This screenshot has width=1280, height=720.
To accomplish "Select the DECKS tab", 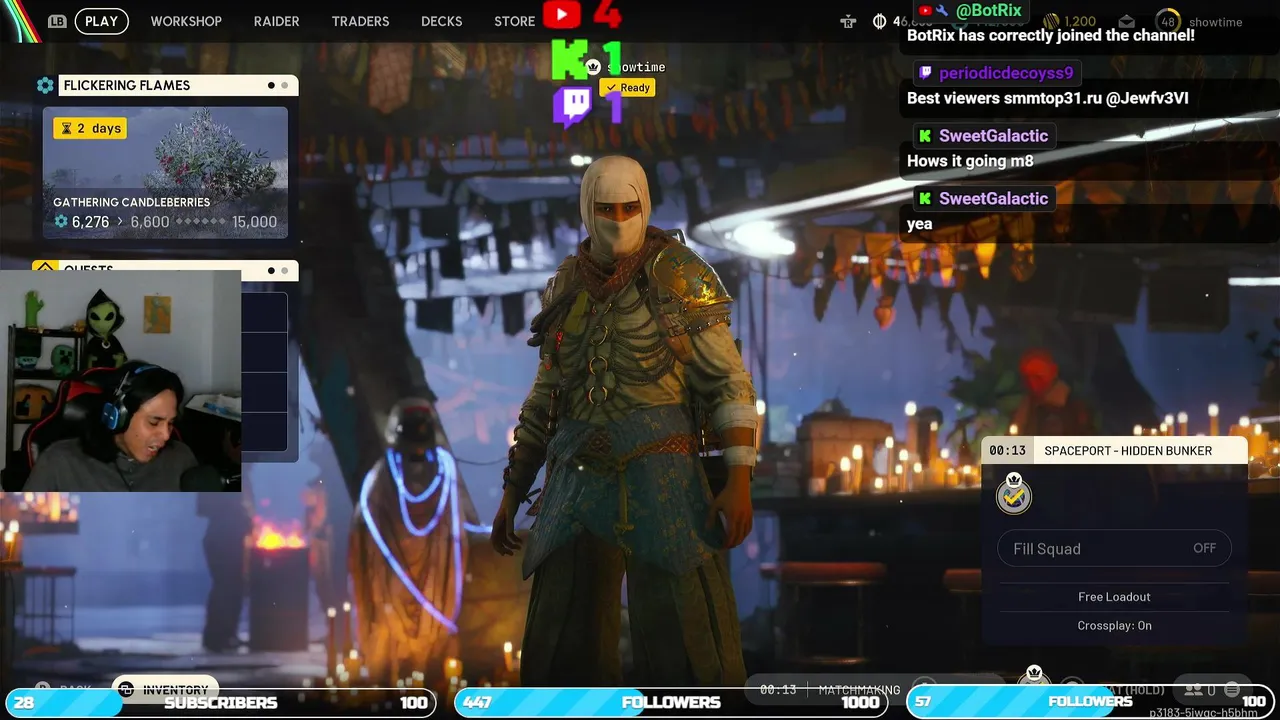I will (441, 21).
